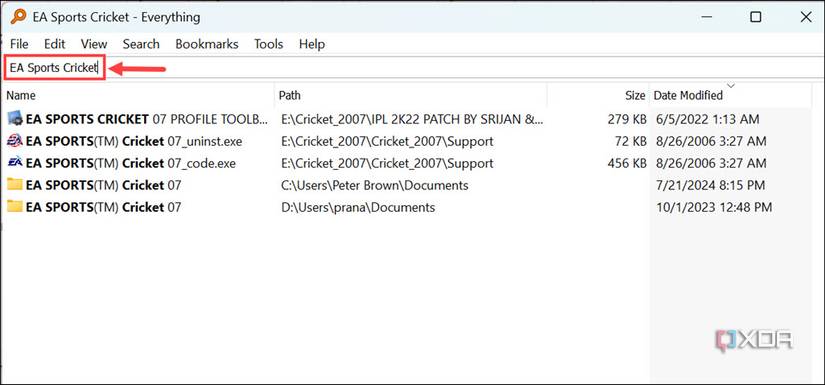Minimize the Everything window
The height and width of the screenshot is (385, 825).
pyautogui.click(x=706, y=17)
